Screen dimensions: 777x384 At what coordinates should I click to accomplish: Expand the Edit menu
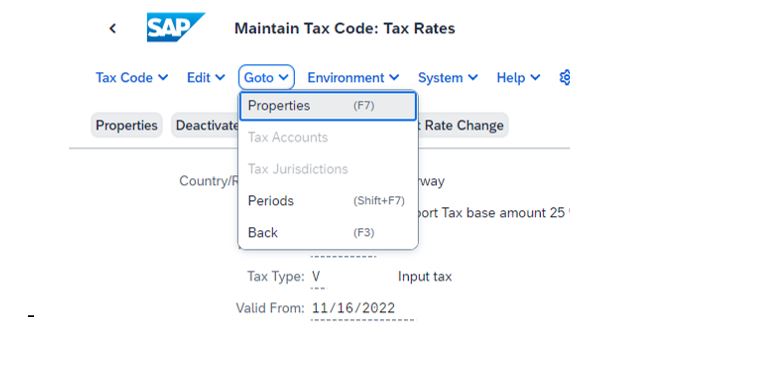point(206,78)
